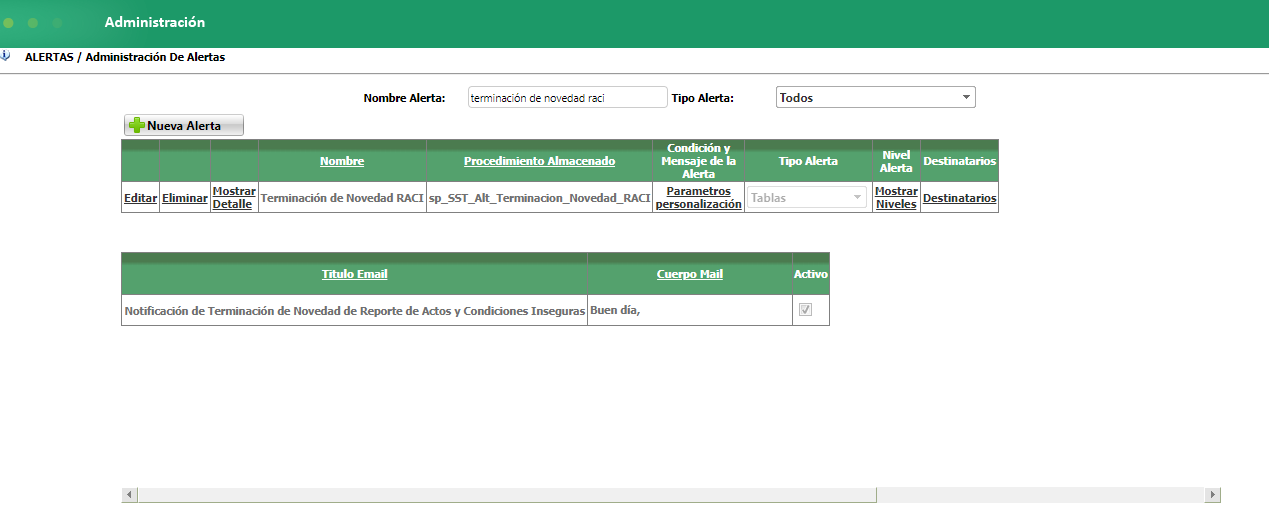This screenshot has height=515, width=1269.
Task: Click the horizontal scrollbar thumb
Action: [x=507, y=495]
